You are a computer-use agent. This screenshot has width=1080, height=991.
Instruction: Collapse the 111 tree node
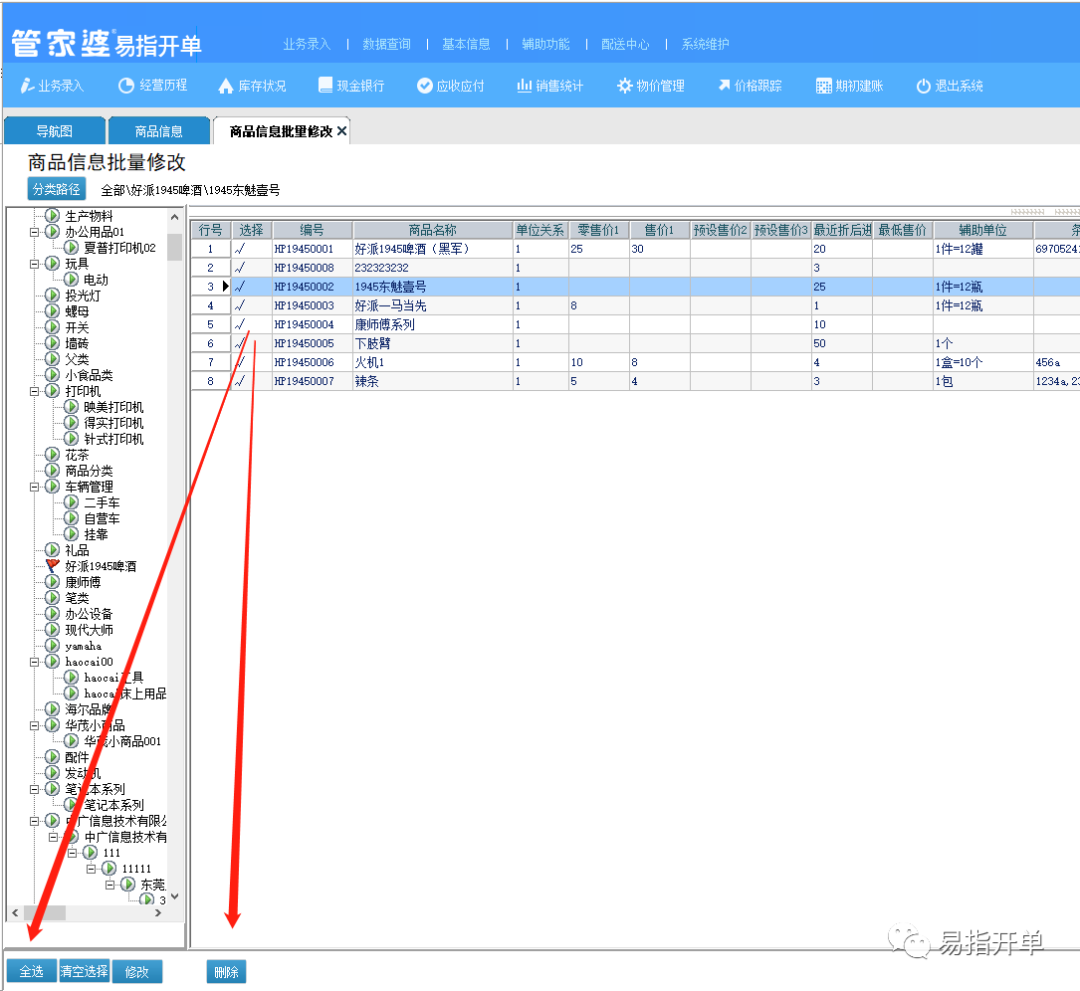[x=72, y=853]
